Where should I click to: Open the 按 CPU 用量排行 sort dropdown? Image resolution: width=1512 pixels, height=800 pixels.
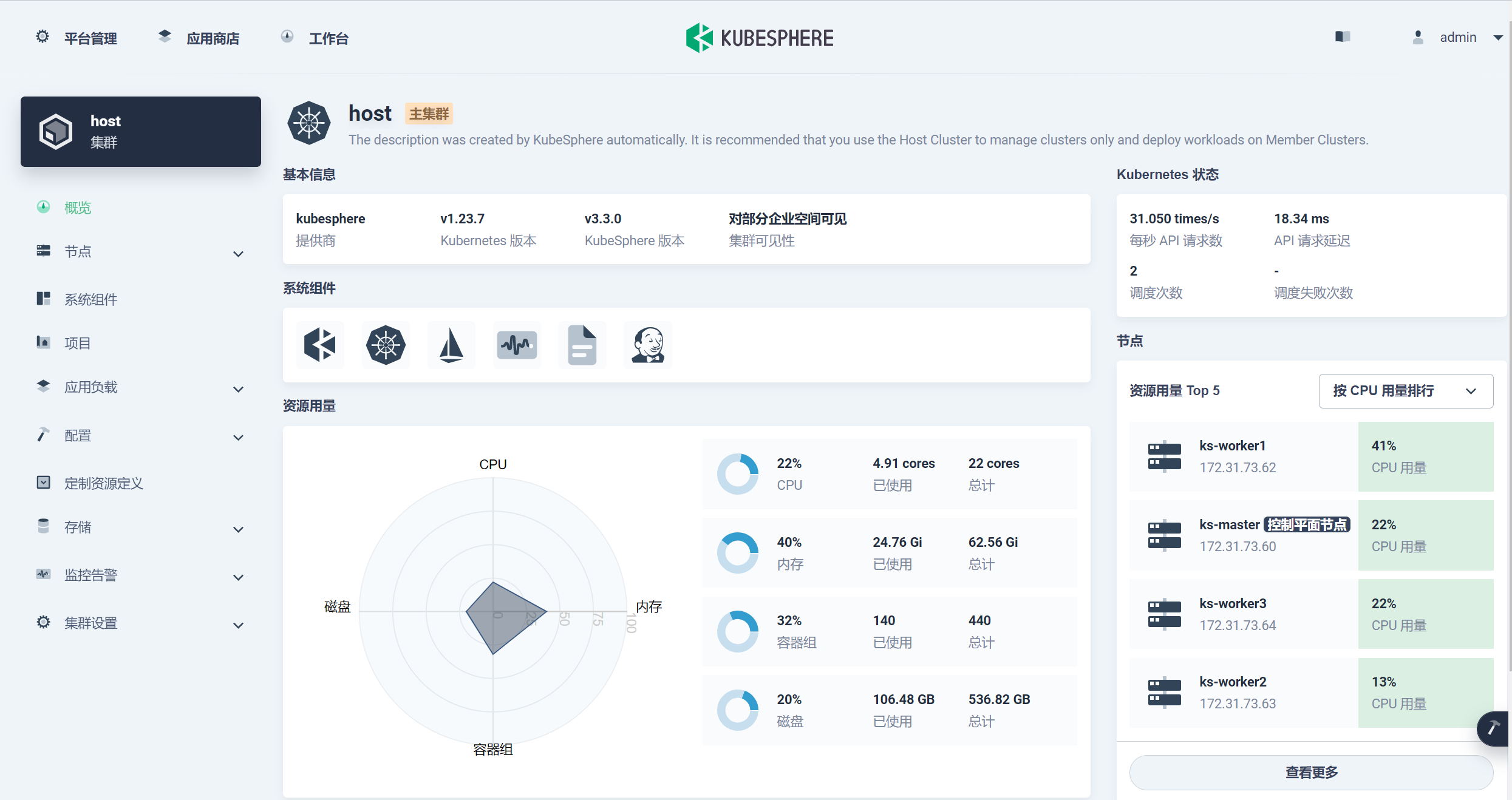tap(1405, 391)
